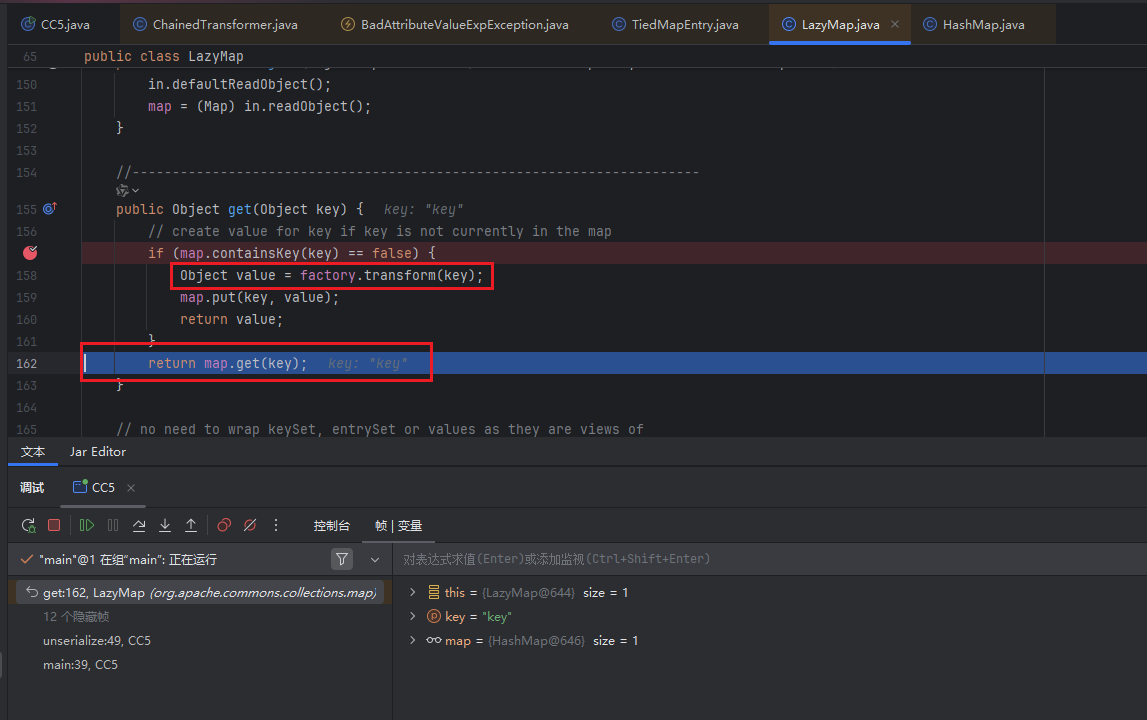1147x720 pixels.
Task: Open the View Breakpoints dialog
Action: coord(224,525)
